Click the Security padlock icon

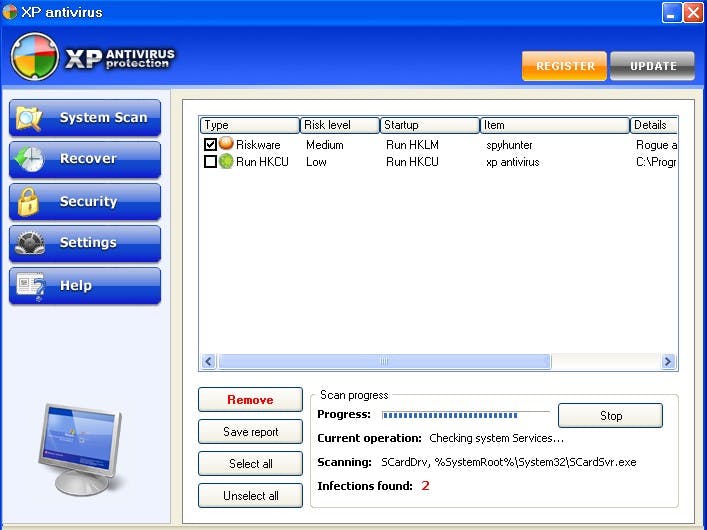[x=28, y=202]
